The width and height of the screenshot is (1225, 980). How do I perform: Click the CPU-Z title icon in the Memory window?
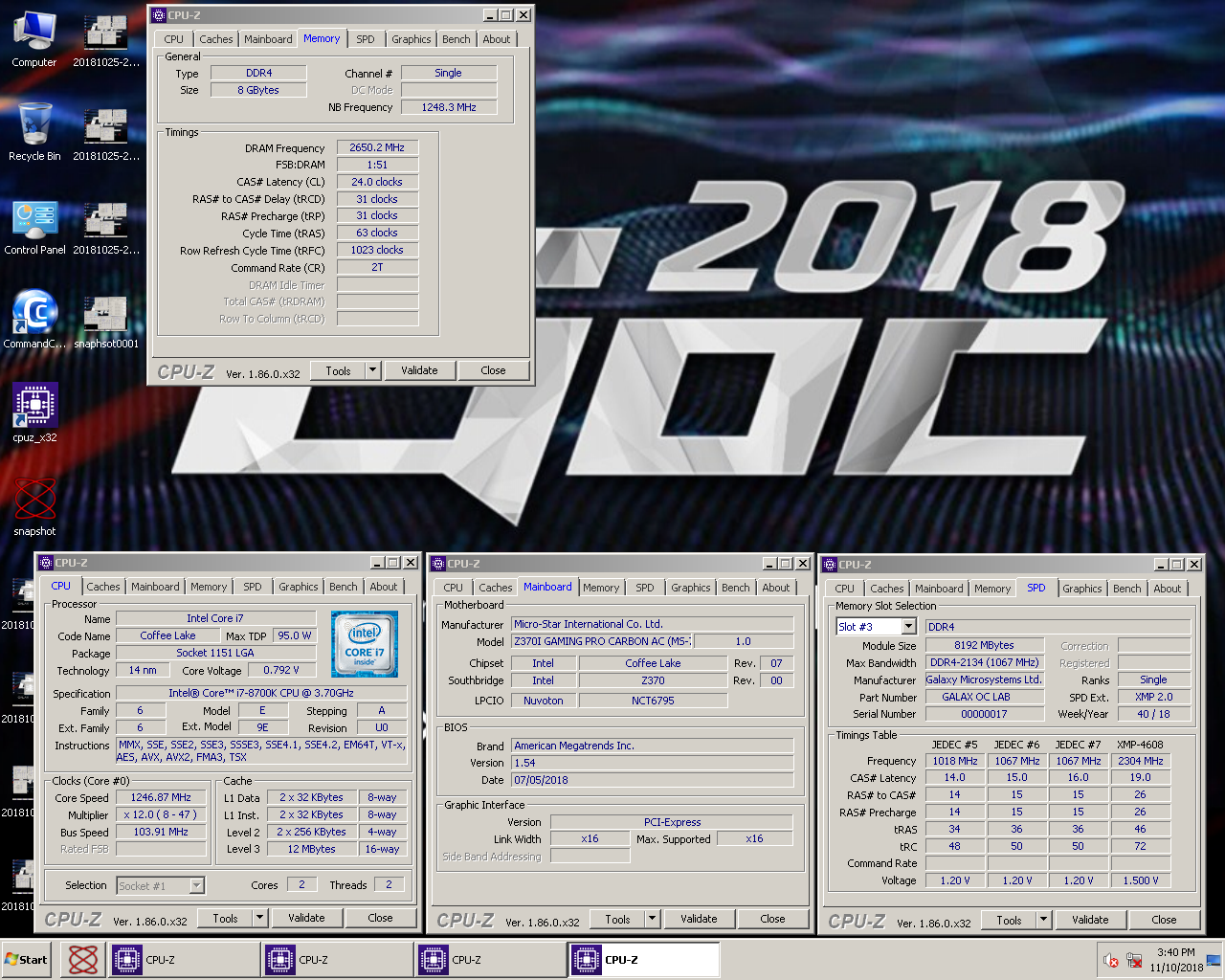pyautogui.click(x=159, y=15)
